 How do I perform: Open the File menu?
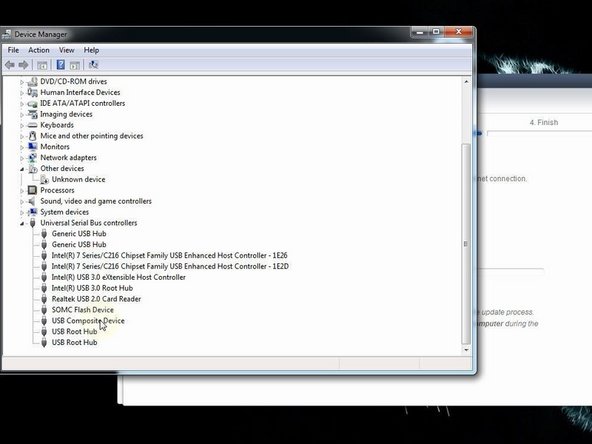(x=13, y=50)
